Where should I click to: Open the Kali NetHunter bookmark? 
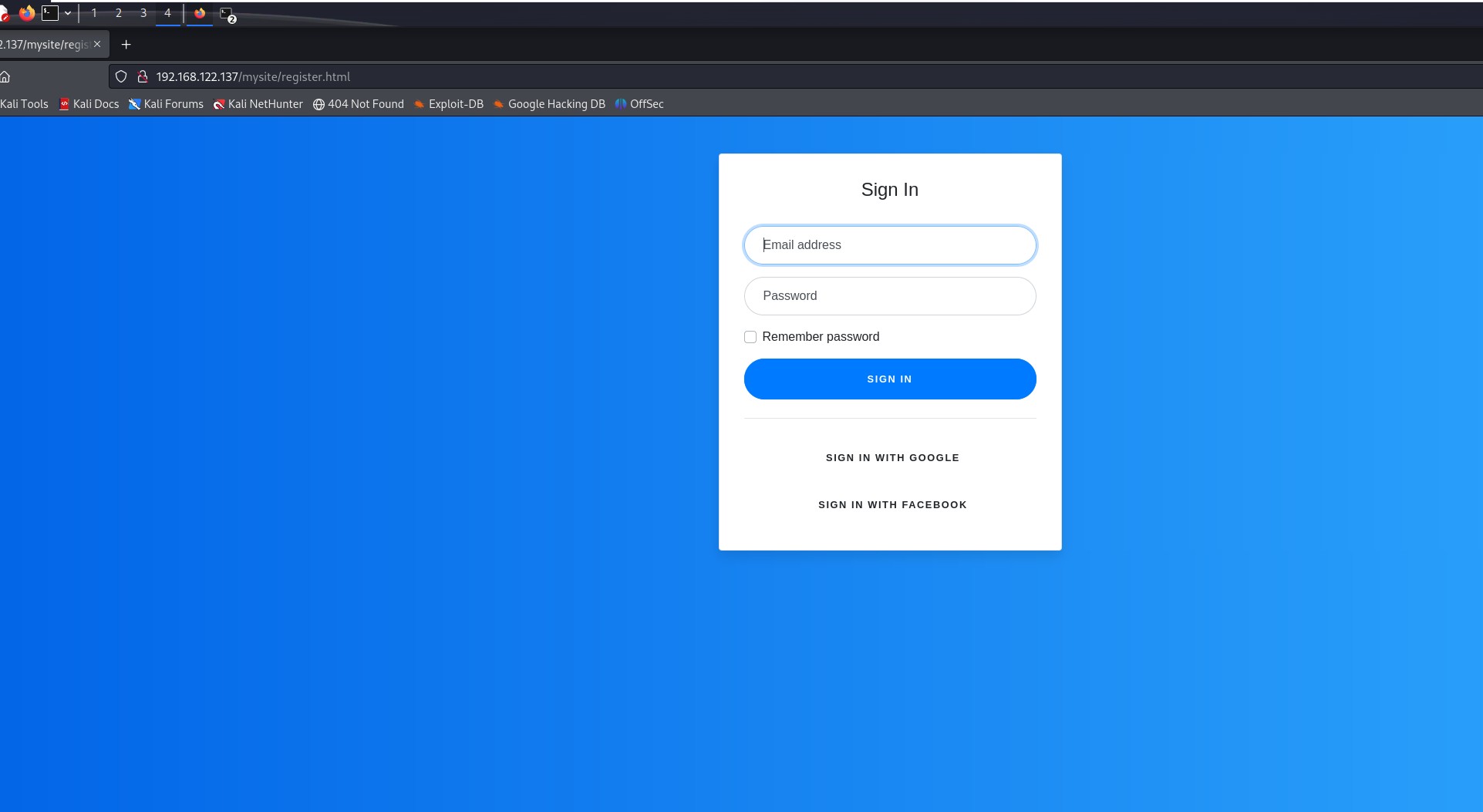pyautogui.click(x=258, y=104)
